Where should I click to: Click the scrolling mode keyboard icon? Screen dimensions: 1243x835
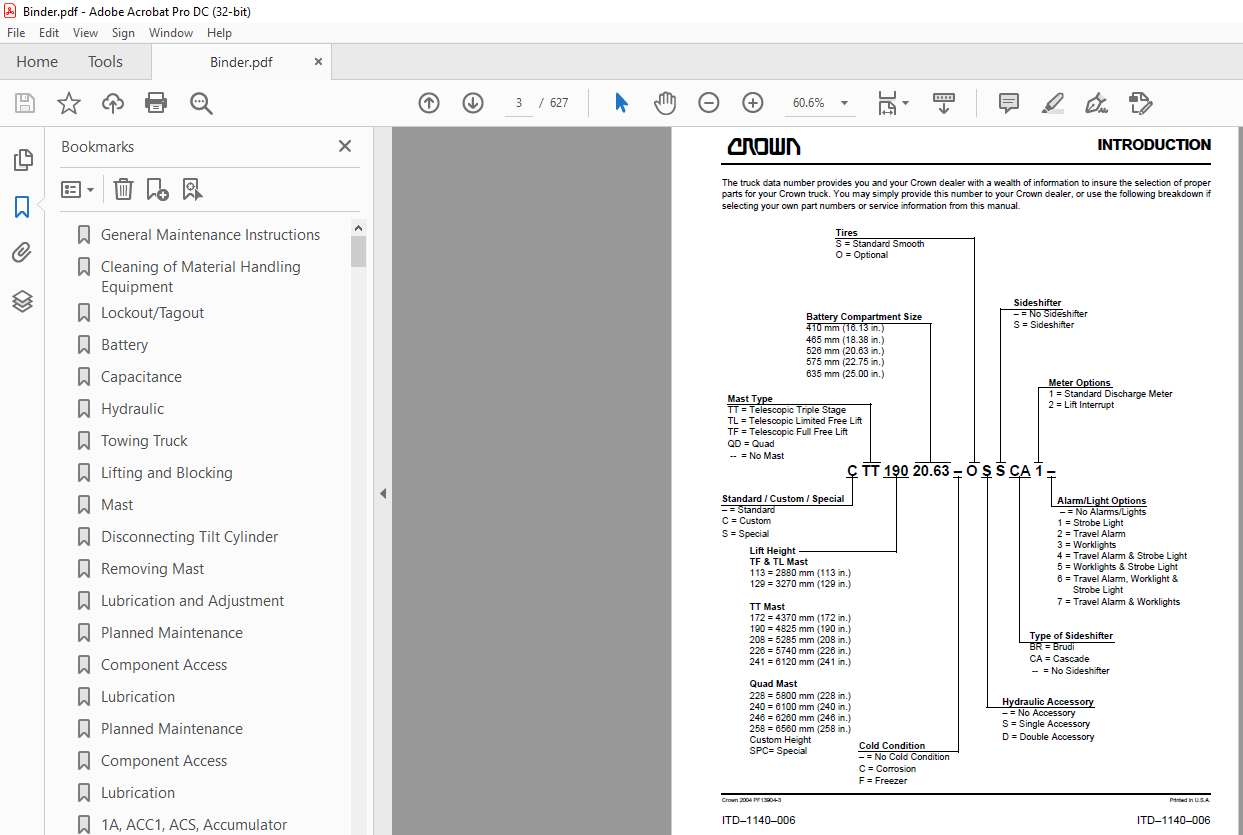click(944, 103)
